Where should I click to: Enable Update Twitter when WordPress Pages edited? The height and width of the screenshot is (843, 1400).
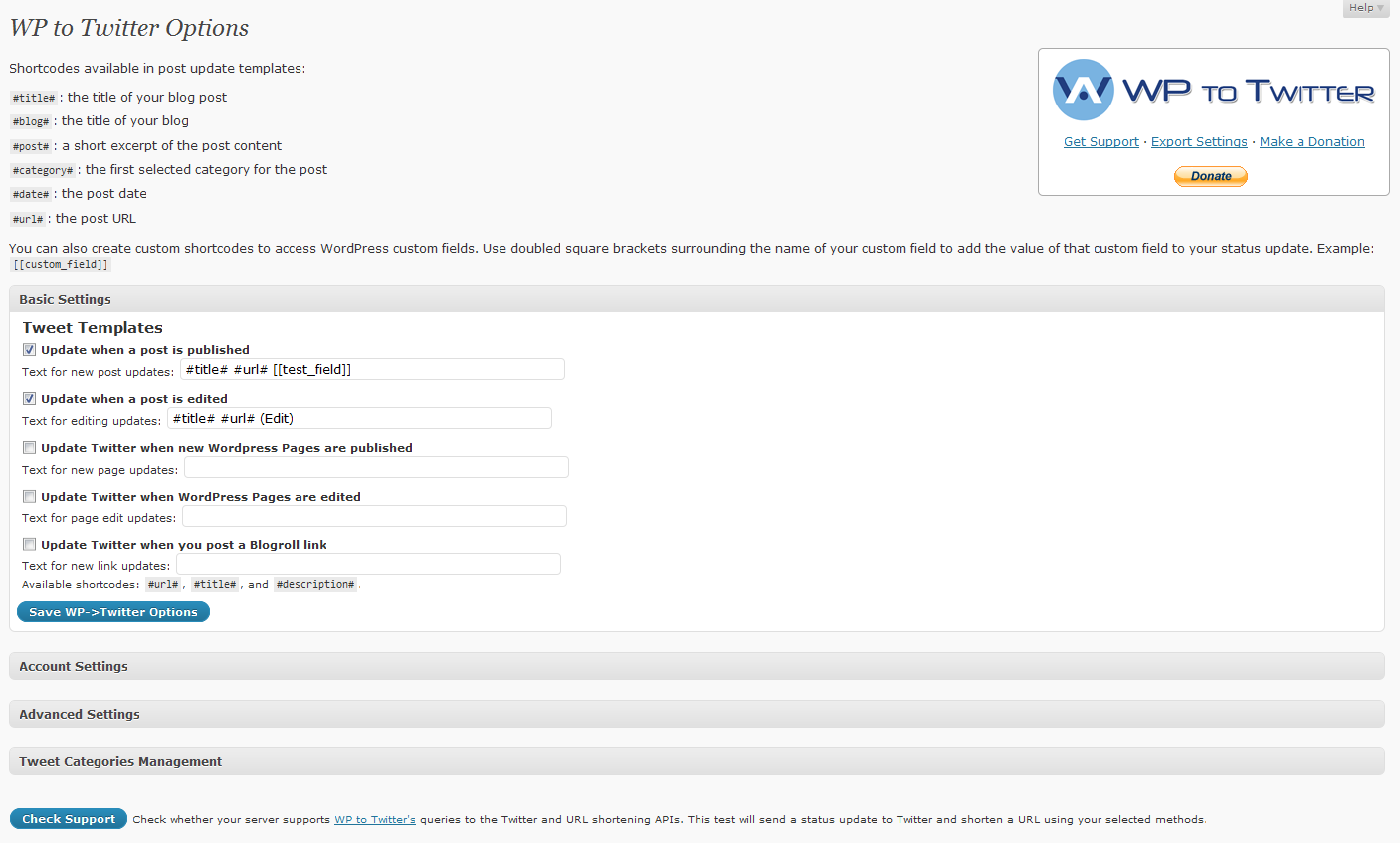(x=30, y=497)
